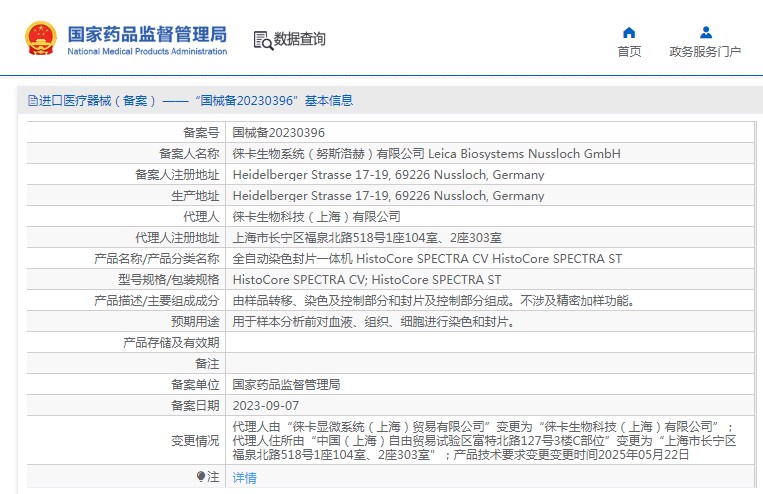The height and width of the screenshot is (494, 763).
Task: Click the national emblem logo
Action: [41, 38]
